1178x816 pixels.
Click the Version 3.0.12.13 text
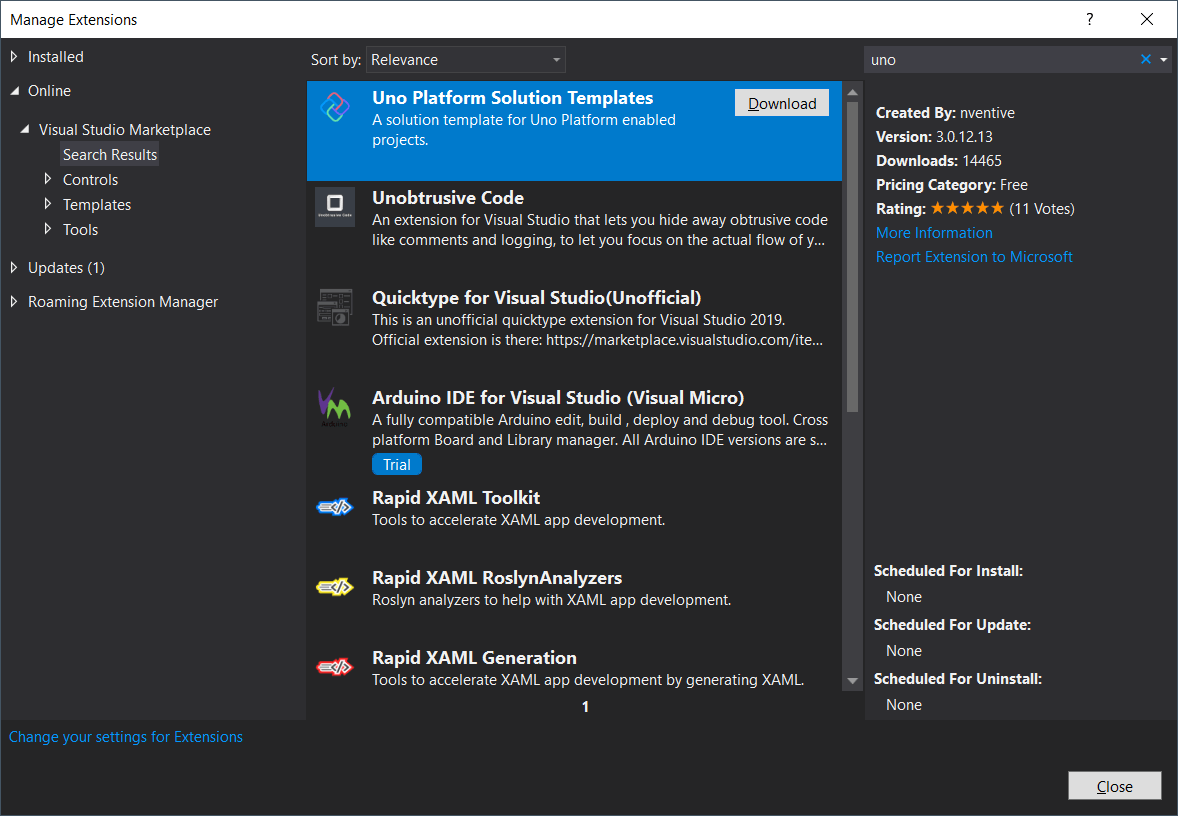coord(934,137)
